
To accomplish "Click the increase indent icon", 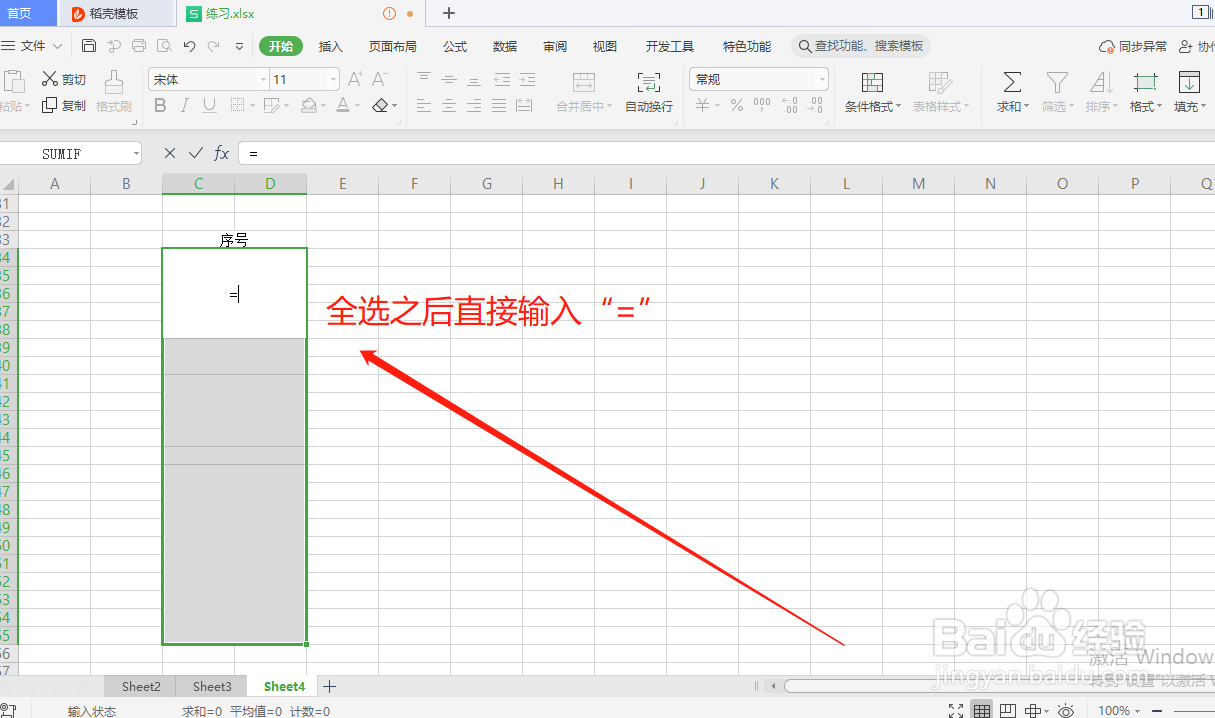I will coord(526,79).
